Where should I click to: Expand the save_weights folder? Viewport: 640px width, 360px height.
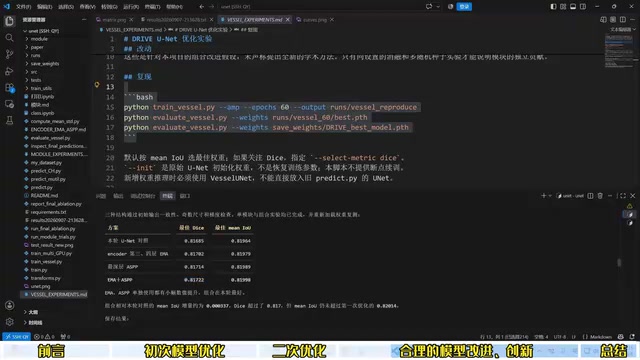(45, 64)
